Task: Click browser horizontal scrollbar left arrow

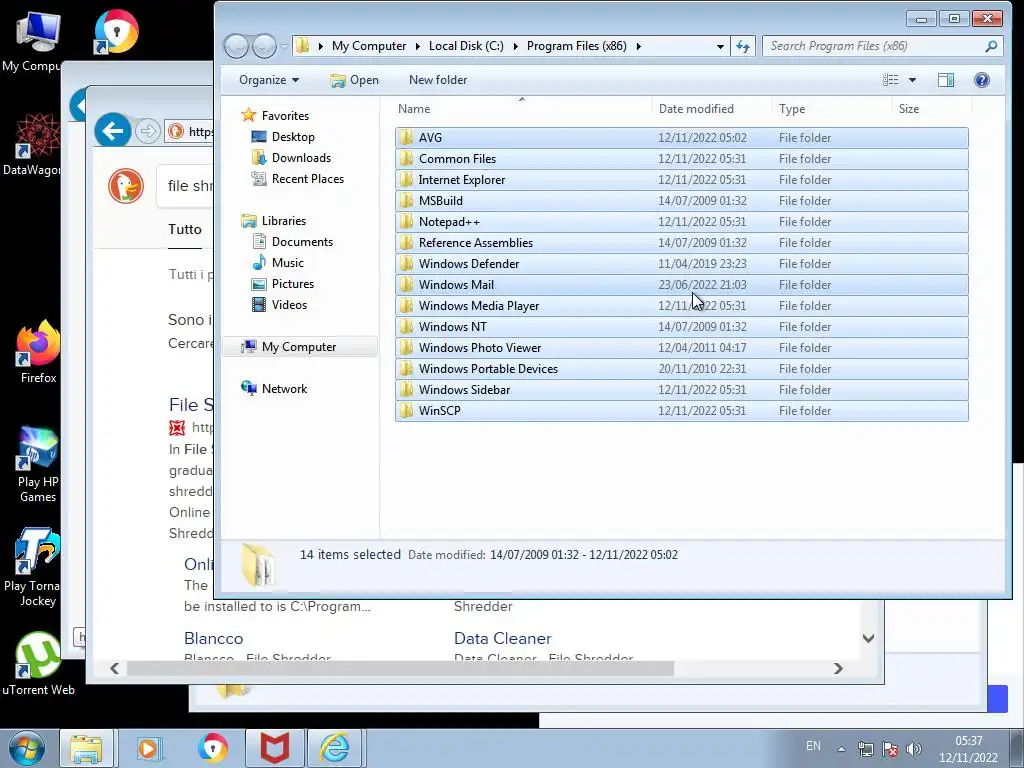Action: [115, 668]
